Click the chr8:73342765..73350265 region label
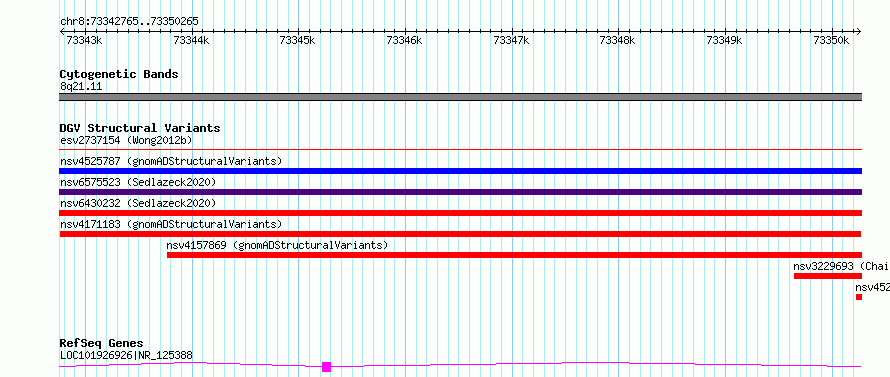Image resolution: width=890 pixels, height=377 pixels. coord(129,22)
